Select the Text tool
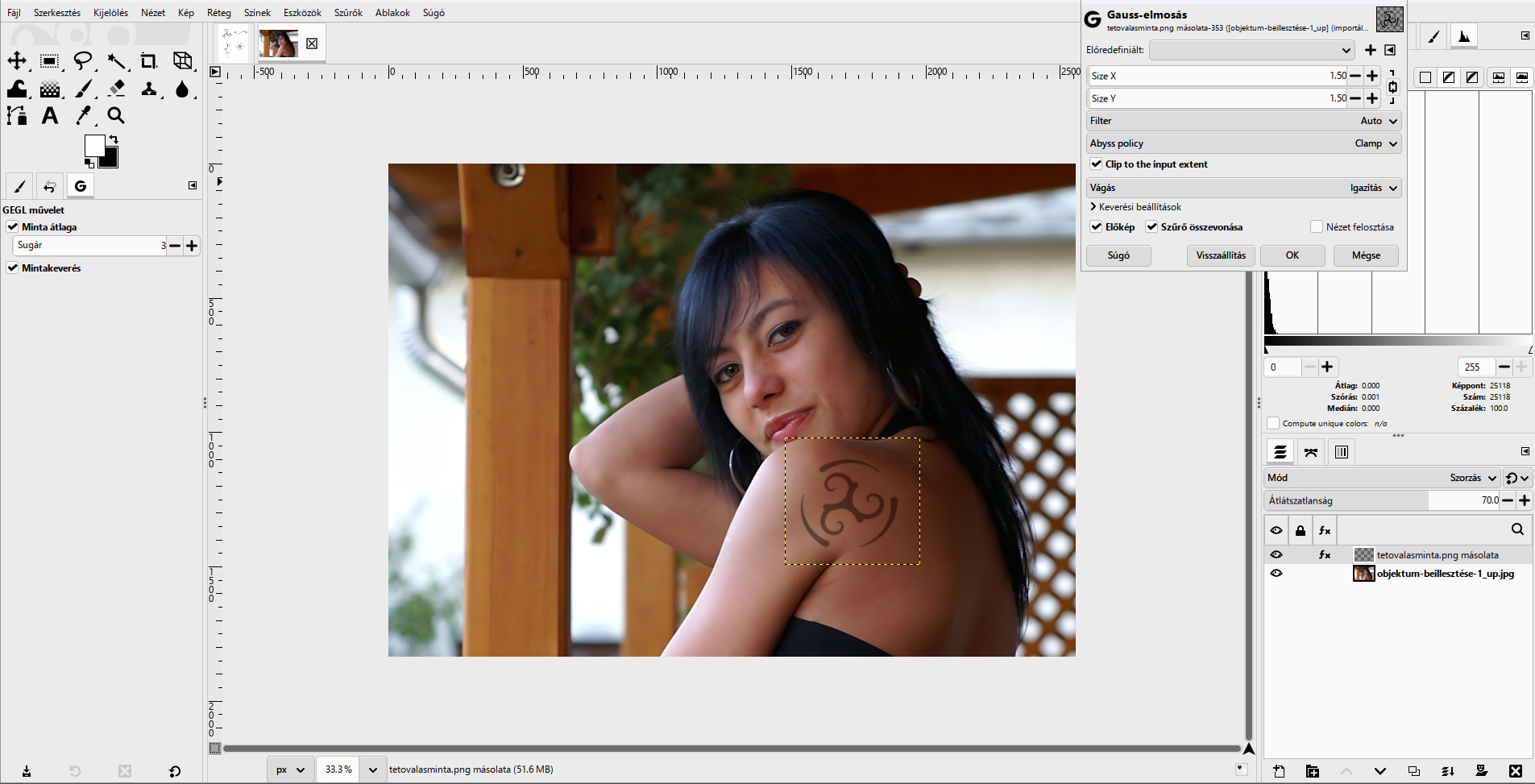The height and width of the screenshot is (784, 1535). click(x=50, y=116)
